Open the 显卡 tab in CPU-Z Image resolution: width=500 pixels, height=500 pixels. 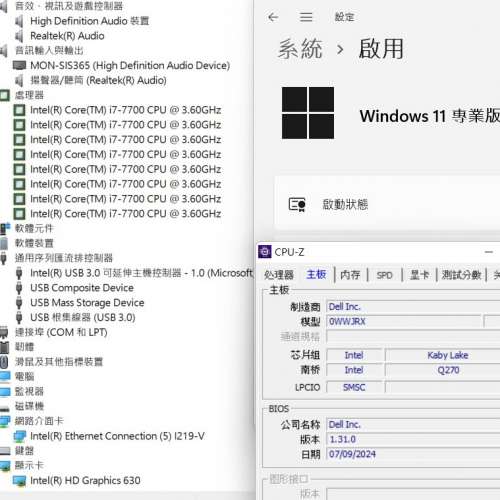tap(419, 275)
